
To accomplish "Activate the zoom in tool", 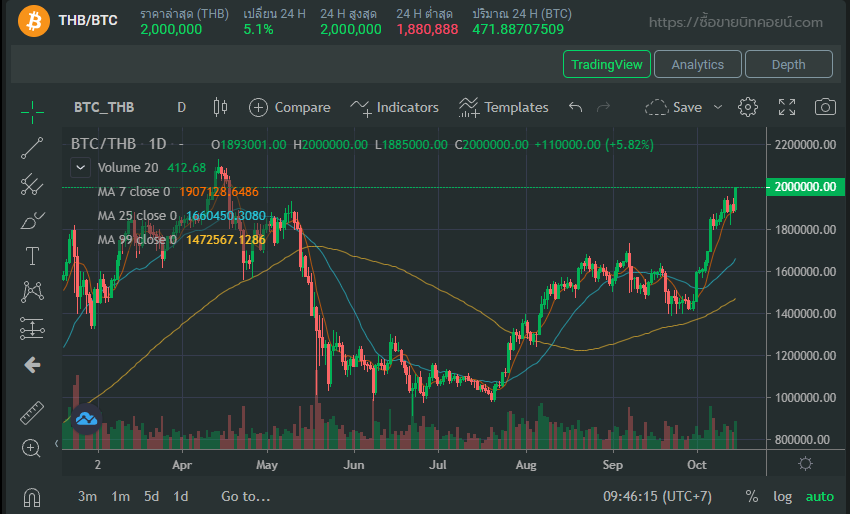I will (x=31, y=448).
